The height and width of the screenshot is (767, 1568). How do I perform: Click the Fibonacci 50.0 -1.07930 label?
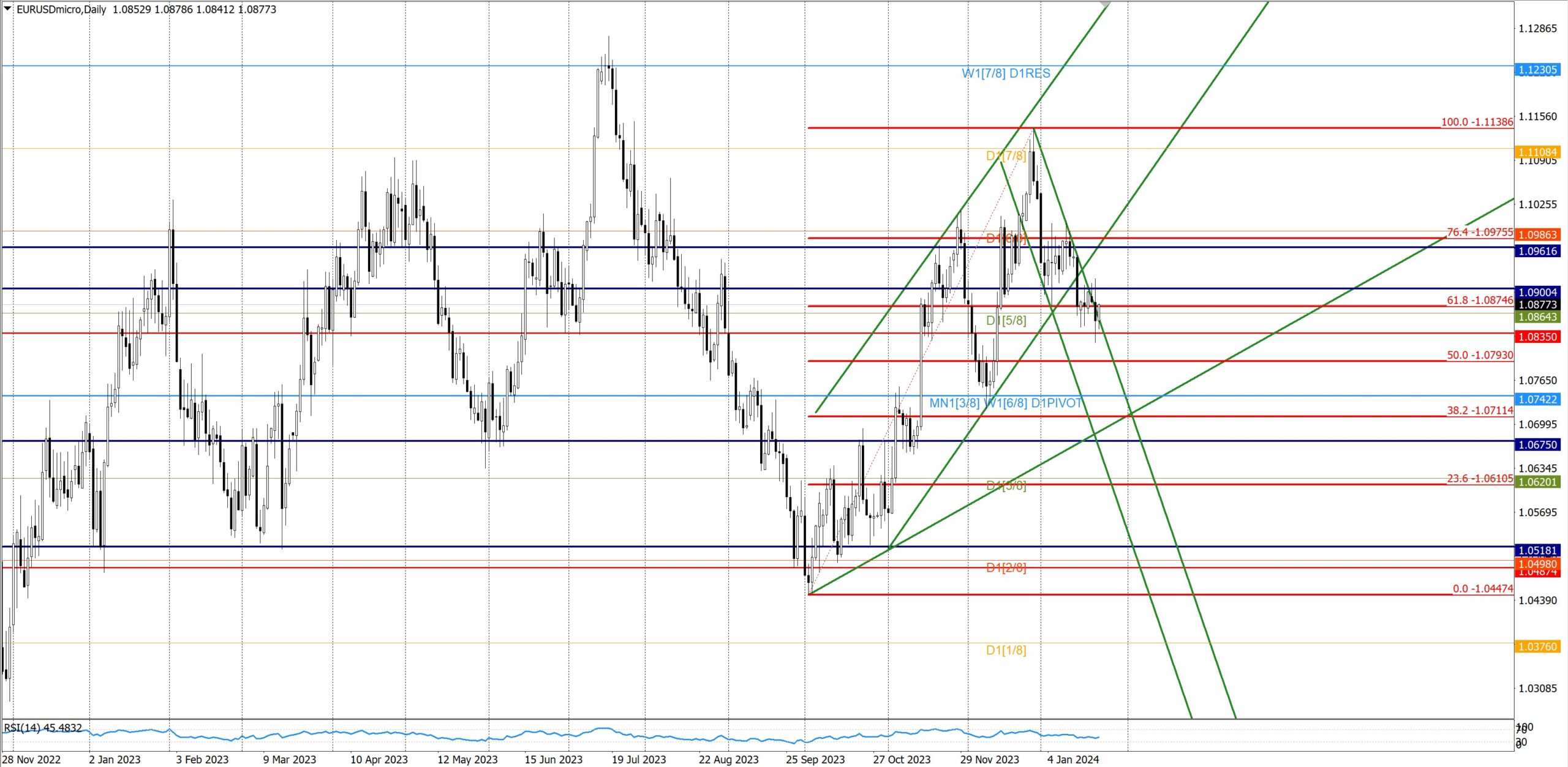coord(1479,355)
